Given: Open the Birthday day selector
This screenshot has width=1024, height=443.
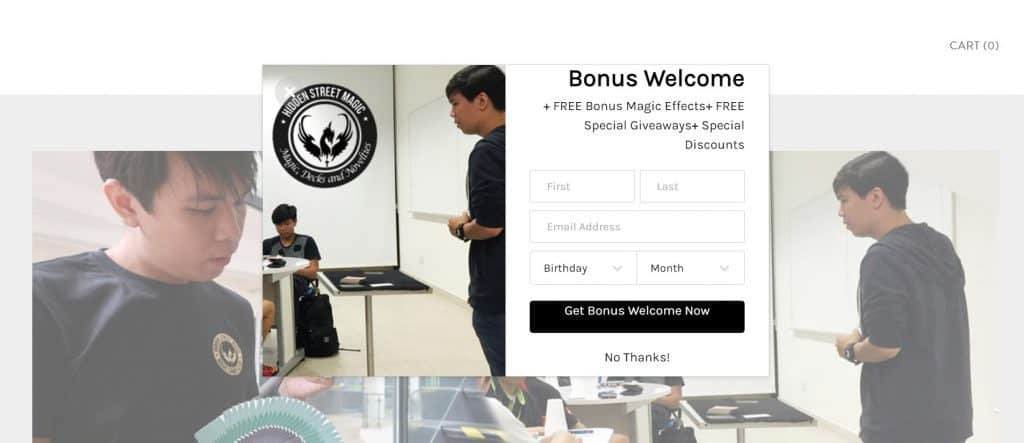Looking at the screenshot, I should [x=583, y=268].
